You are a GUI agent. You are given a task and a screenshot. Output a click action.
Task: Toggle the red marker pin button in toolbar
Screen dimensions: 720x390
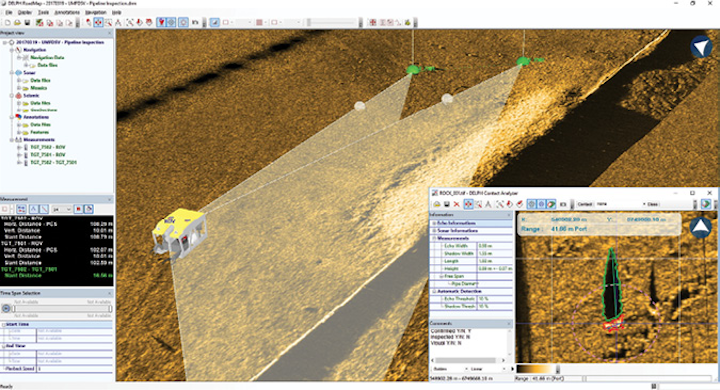click(x=161, y=23)
